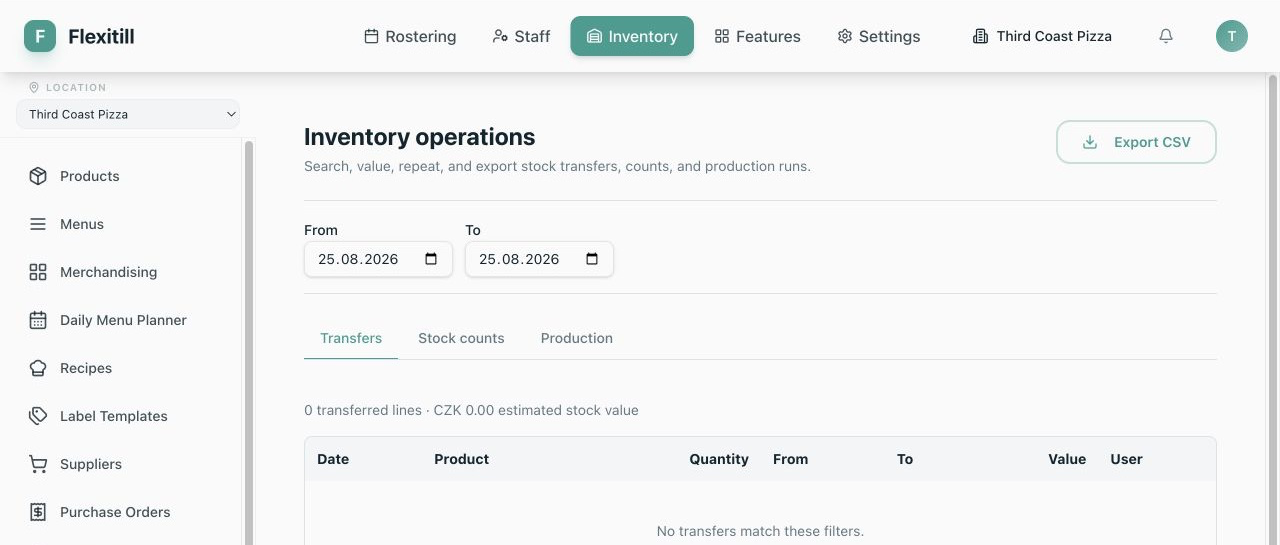This screenshot has height=545, width=1280.
Task: Click the Merchandising grid icon
Action: click(38, 272)
